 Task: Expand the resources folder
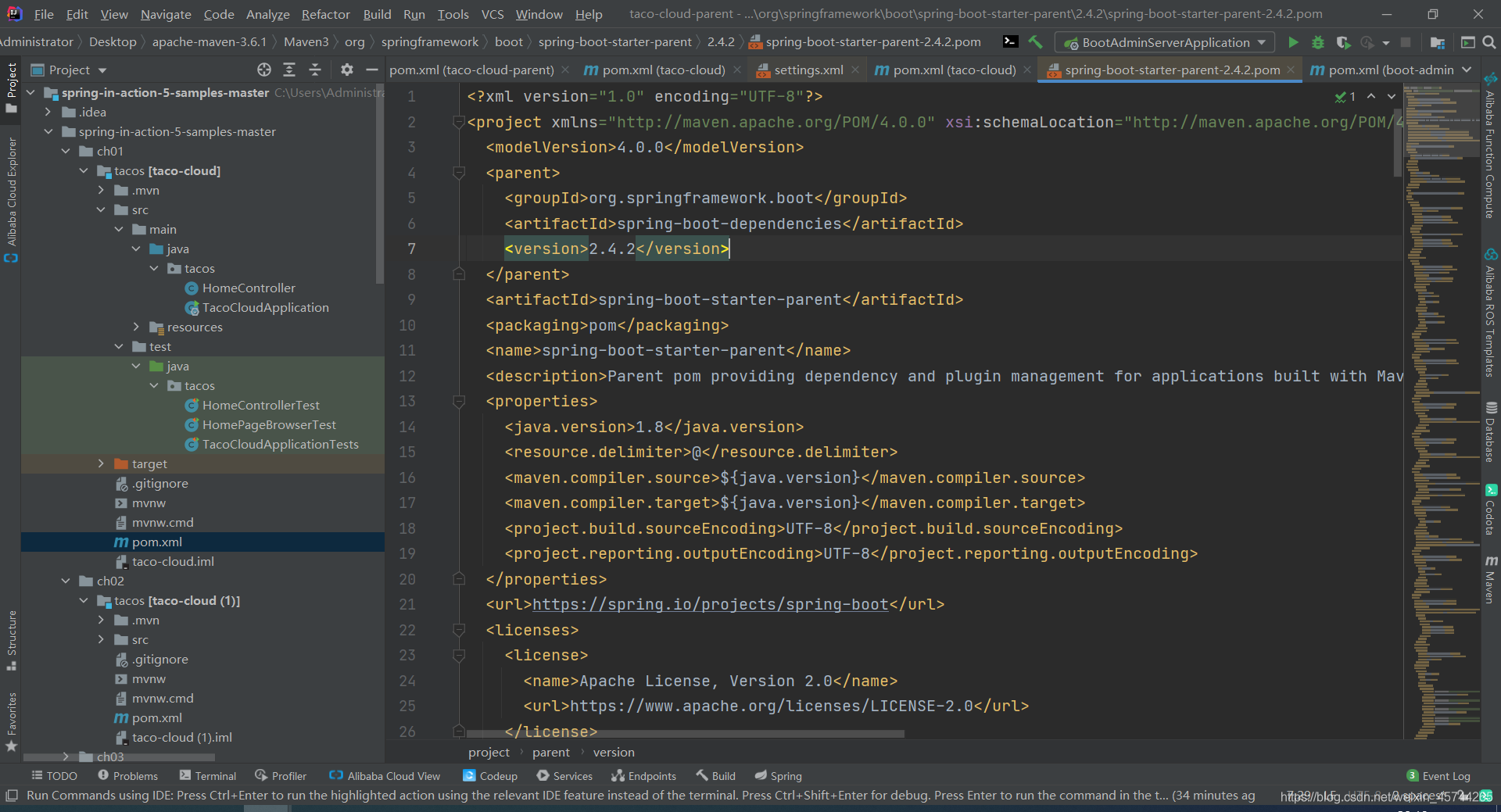click(137, 327)
